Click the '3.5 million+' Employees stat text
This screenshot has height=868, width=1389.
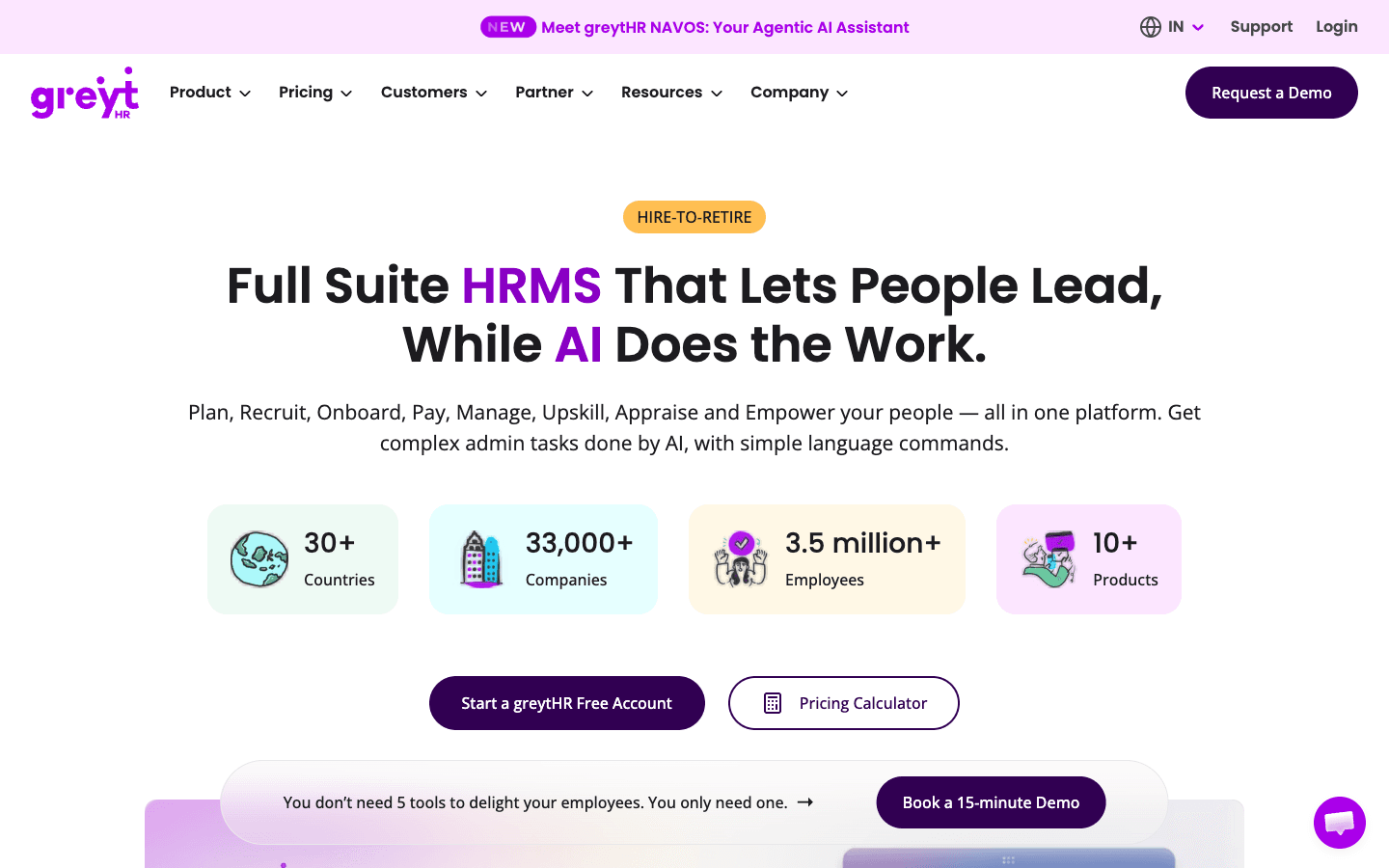point(863,543)
